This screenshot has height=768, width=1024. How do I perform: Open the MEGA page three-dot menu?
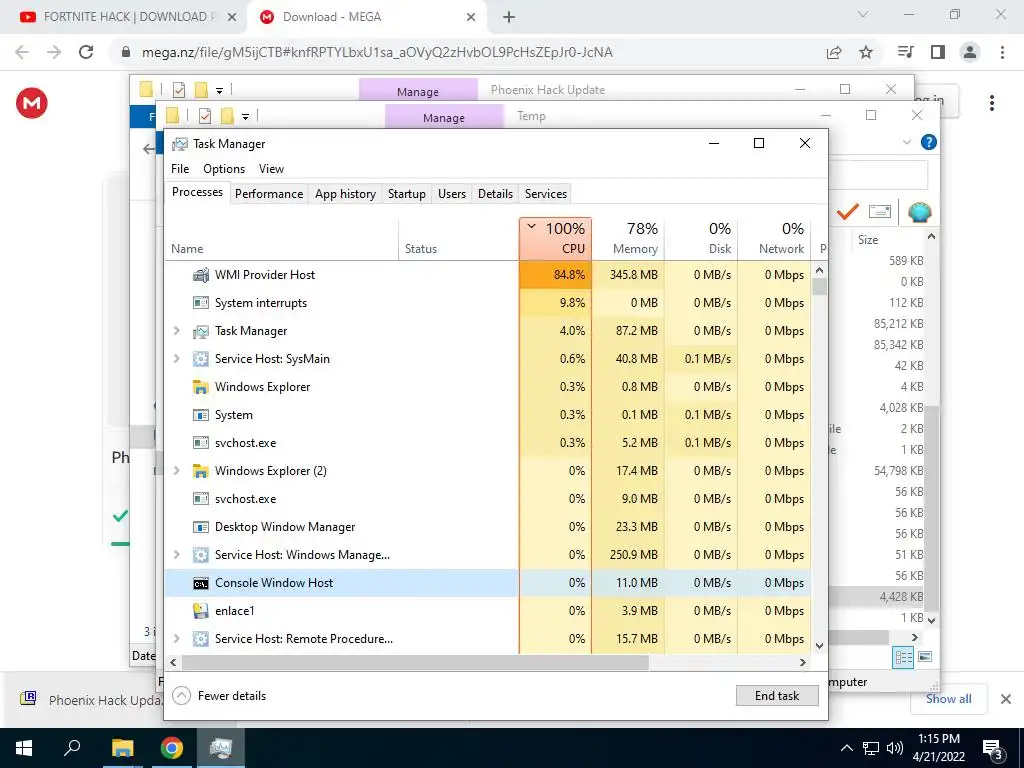[x=992, y=103]
